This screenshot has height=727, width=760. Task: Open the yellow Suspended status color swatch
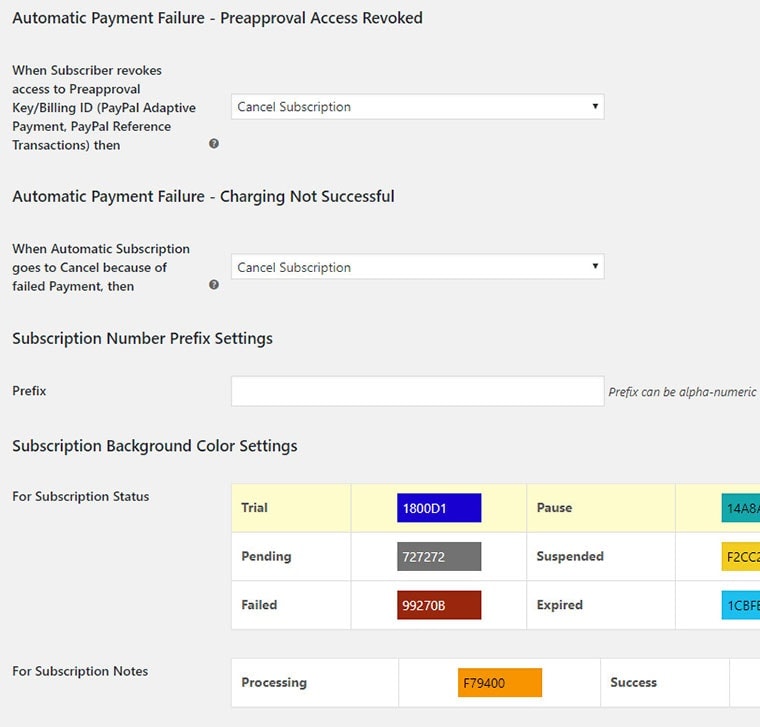pyautogui.click(x=741, y=556)
